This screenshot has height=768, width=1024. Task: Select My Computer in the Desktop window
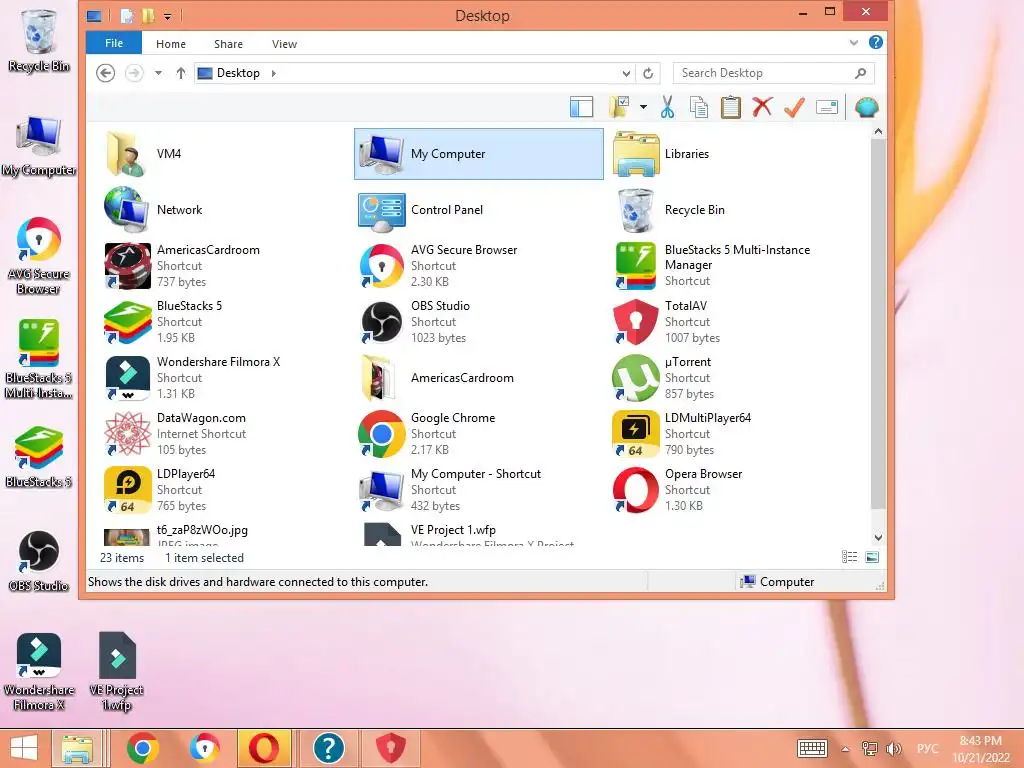coord(479,153)
